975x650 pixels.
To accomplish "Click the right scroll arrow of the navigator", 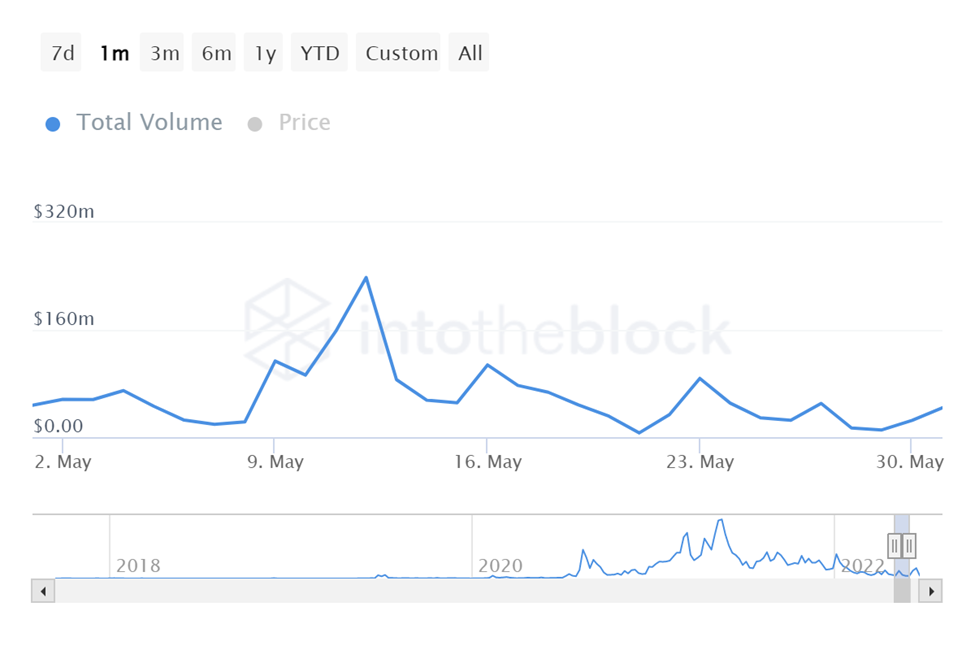I will [931, 591].
